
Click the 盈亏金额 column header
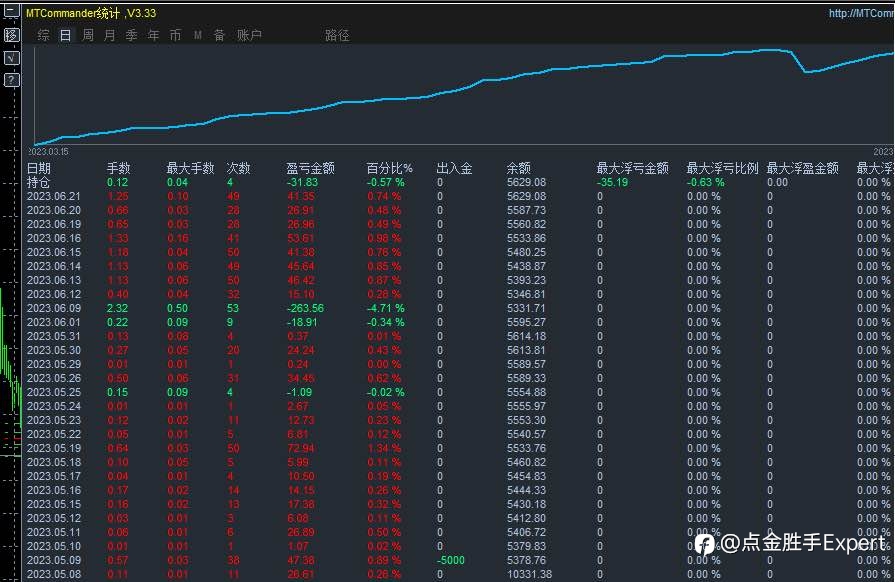tap(310, 168)
